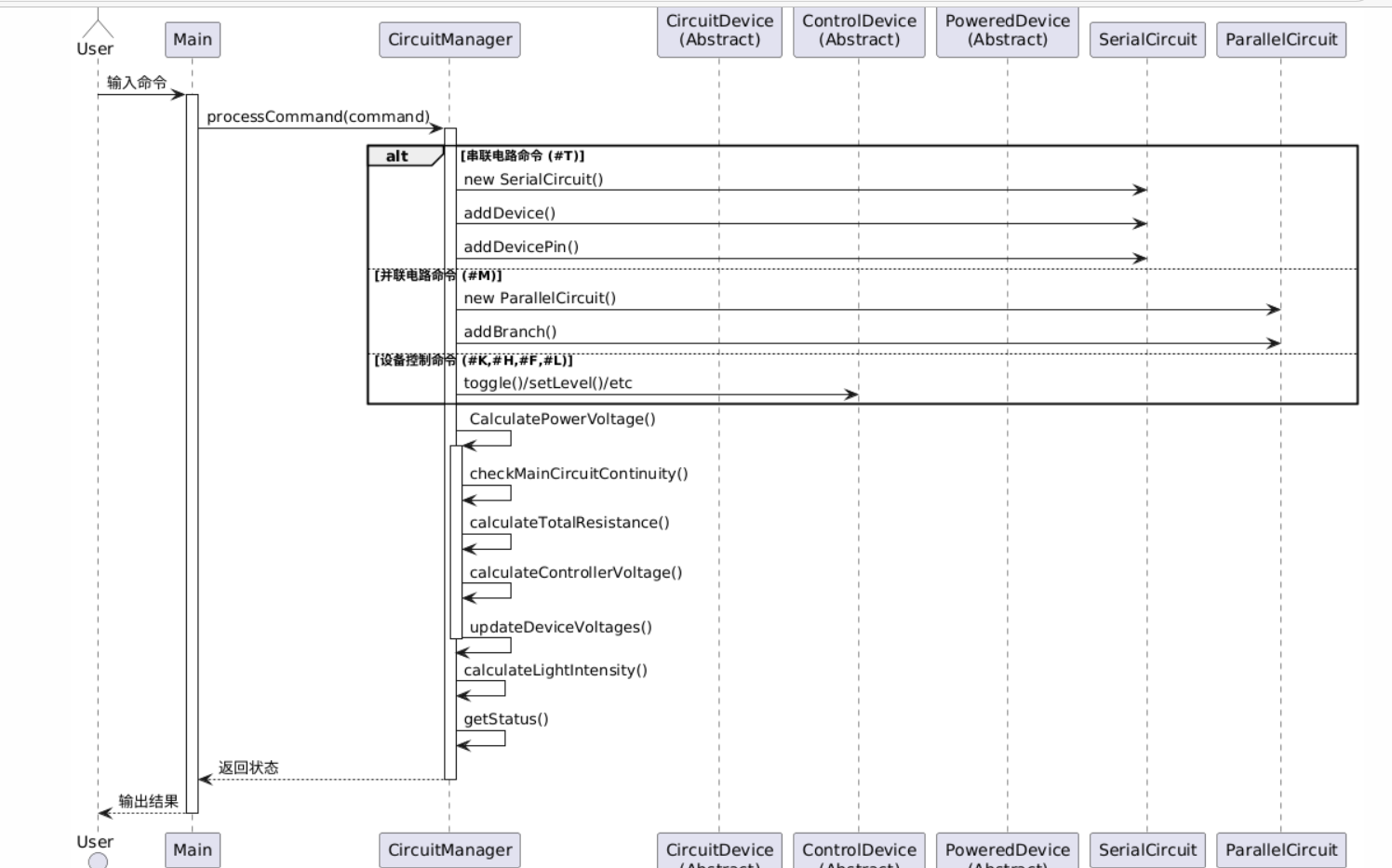
Task: Click the Main participant box in the header row
Action: (193, 40)
